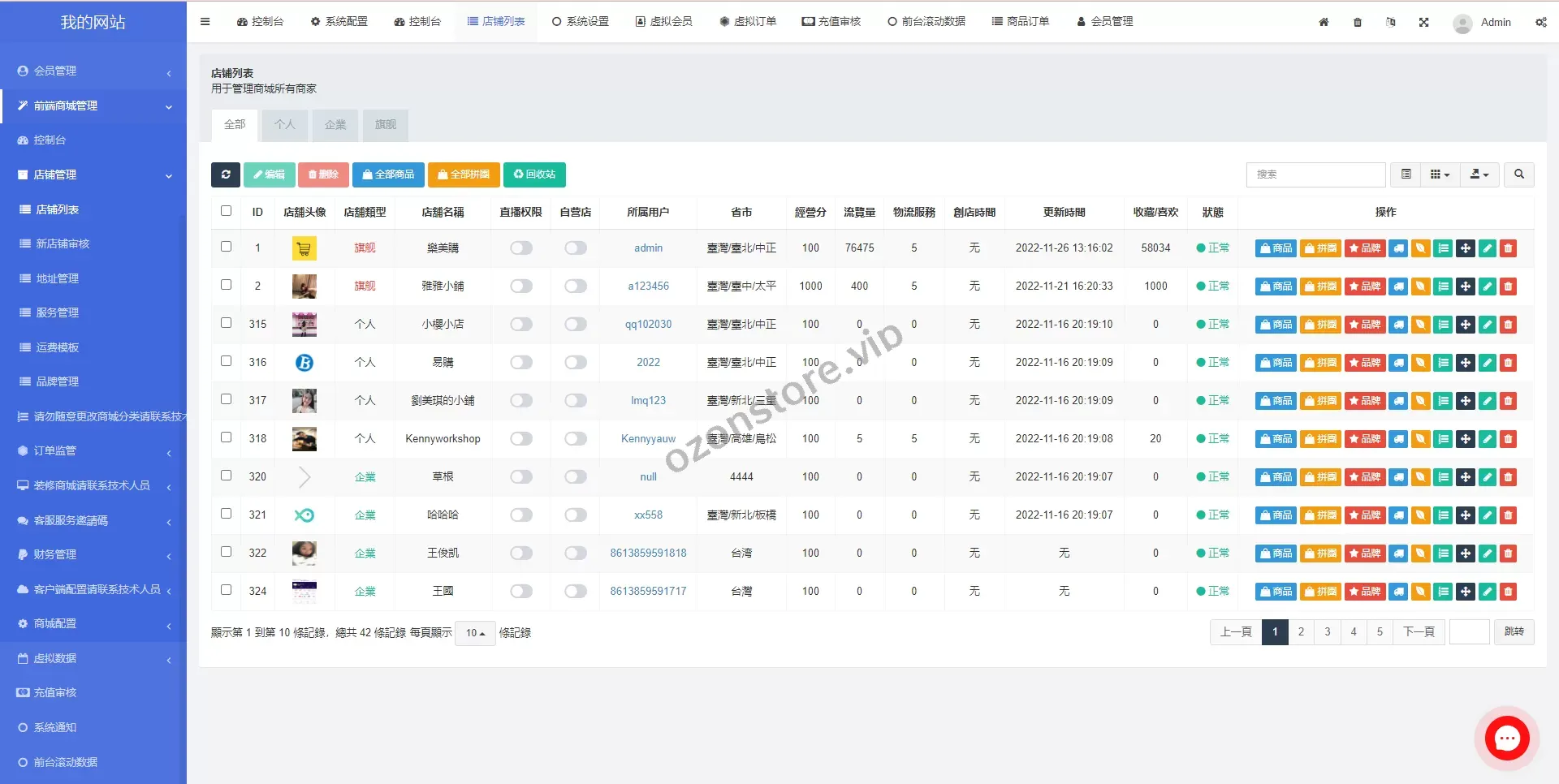Click the hamburger menu to collapse sidebar

click(205, 22)
